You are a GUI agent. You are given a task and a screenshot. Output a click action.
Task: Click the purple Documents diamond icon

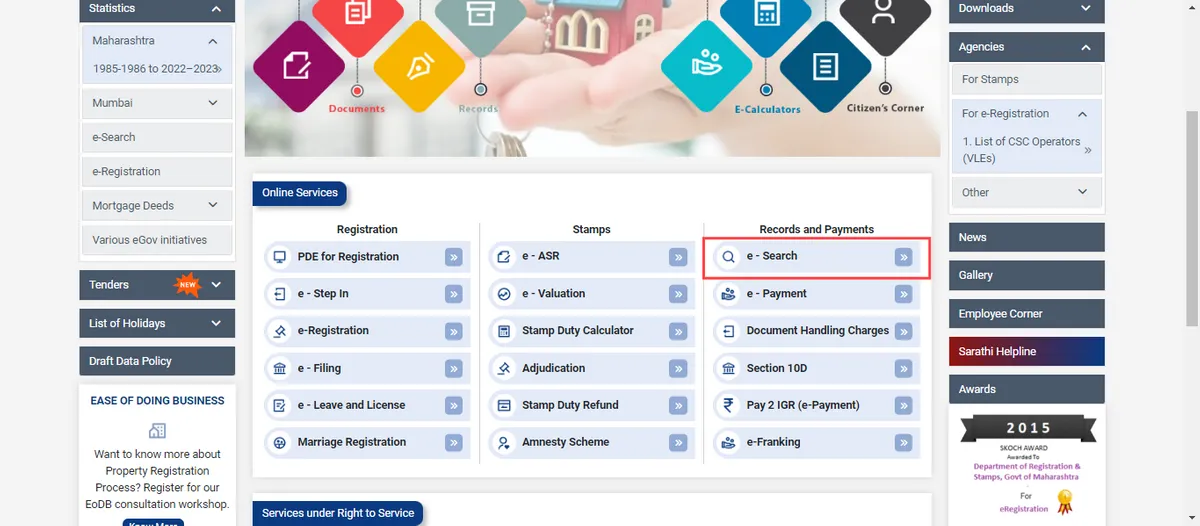coord(298,66)
